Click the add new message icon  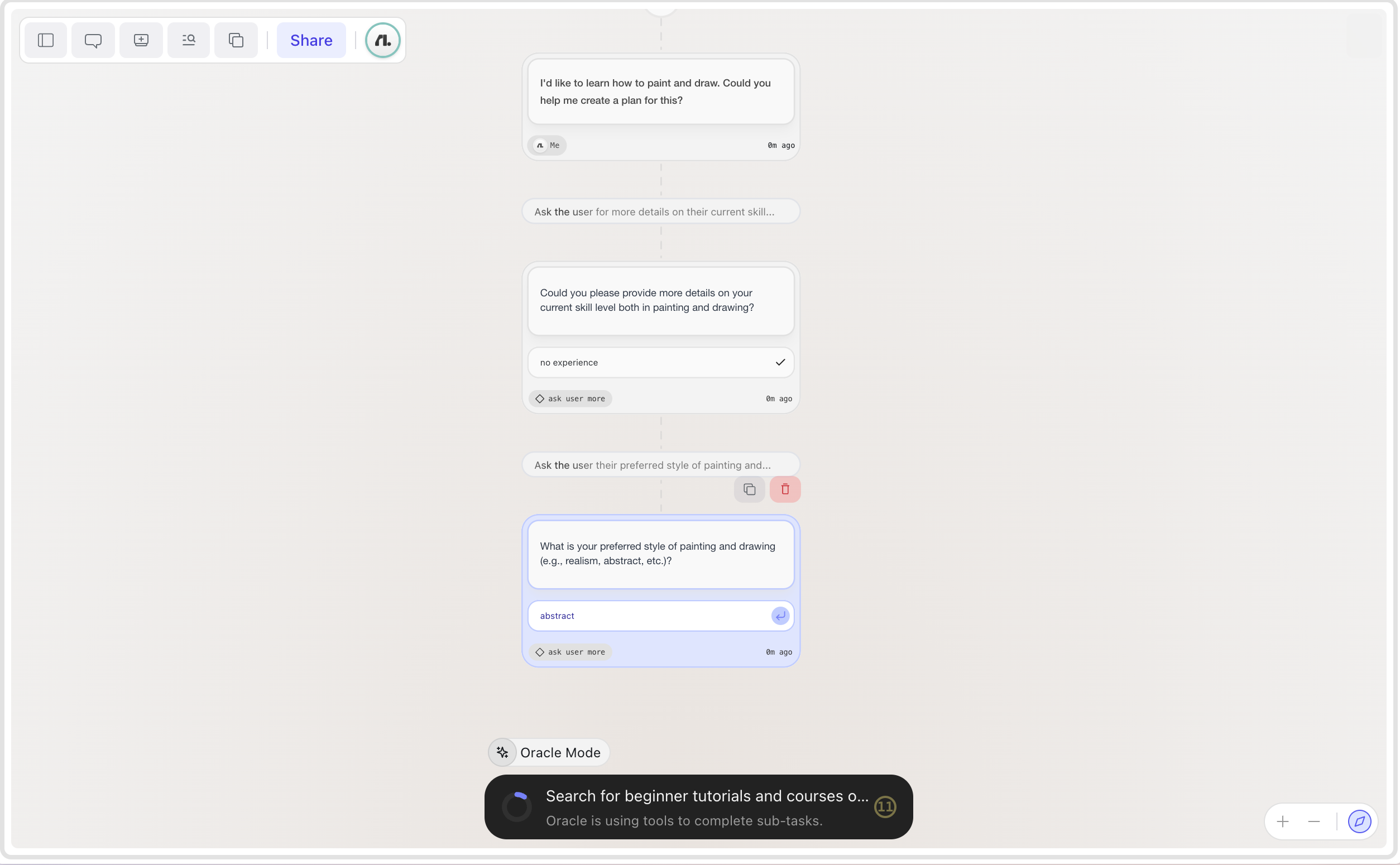click(x=141, y=40)
